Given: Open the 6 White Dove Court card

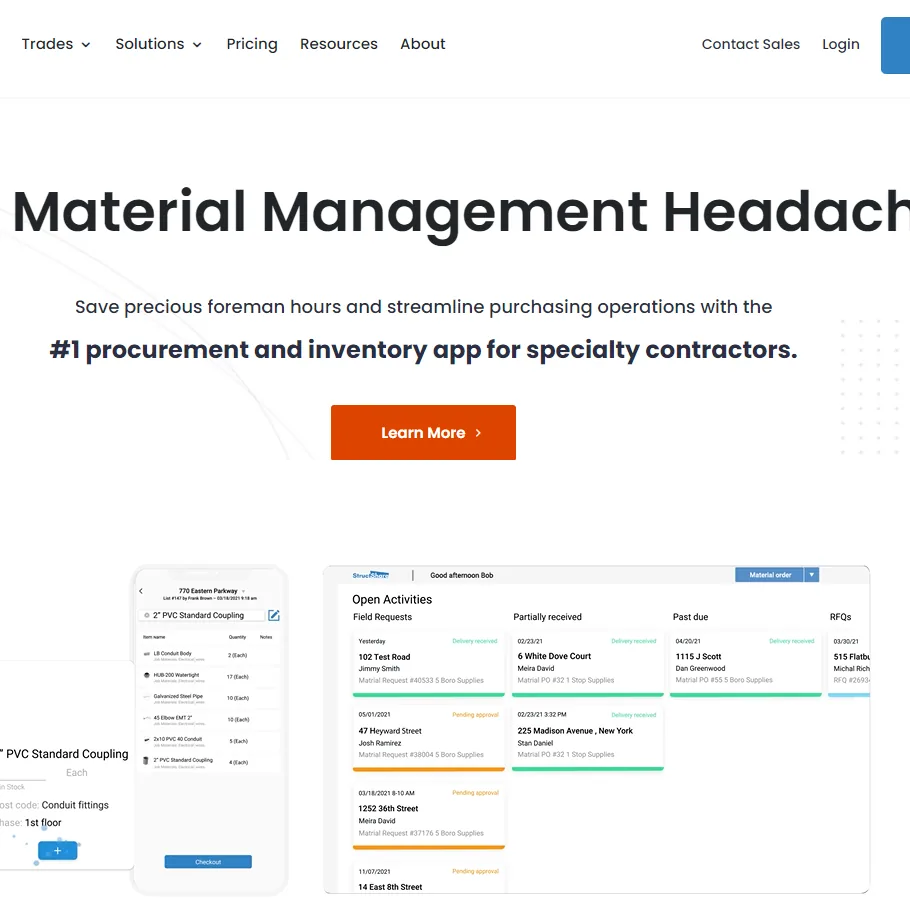Looking at the screenshot, I should pos(587,664).
